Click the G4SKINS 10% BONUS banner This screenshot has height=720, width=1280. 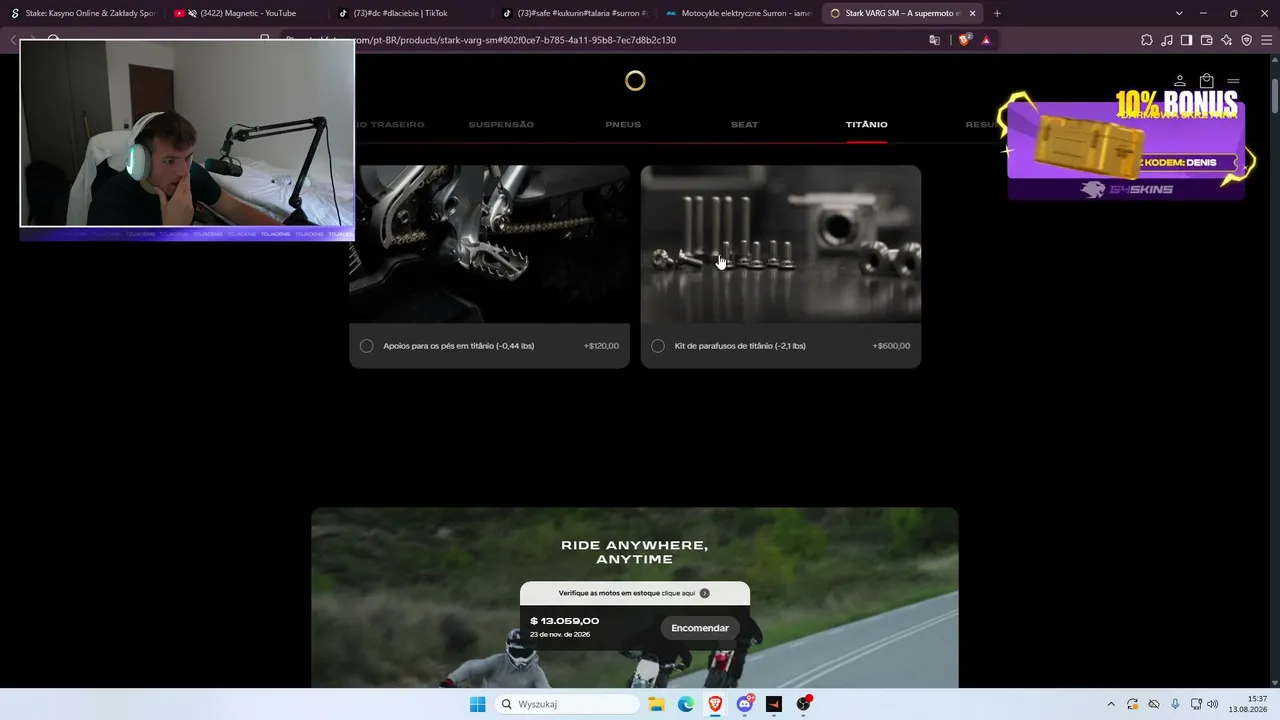pyautogui.click(x=1127, y=145)
